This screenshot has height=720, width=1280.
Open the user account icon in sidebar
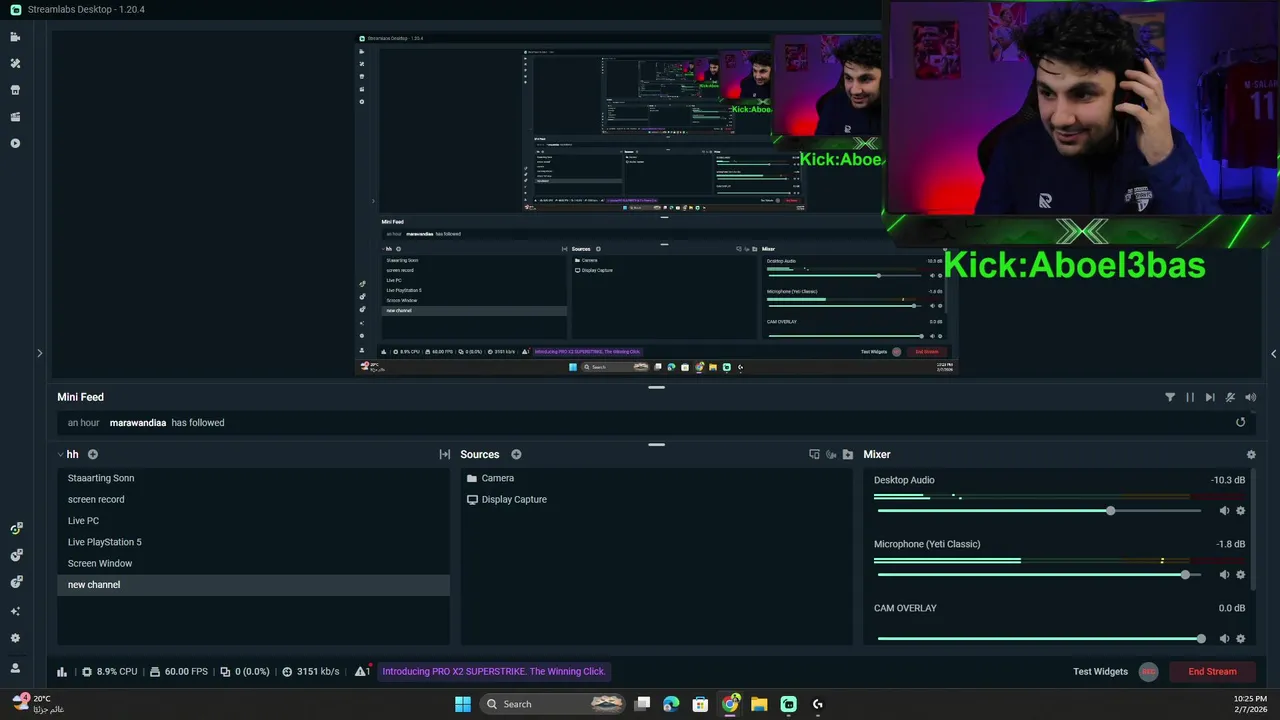pyautogui.click(x=15, y=668)
